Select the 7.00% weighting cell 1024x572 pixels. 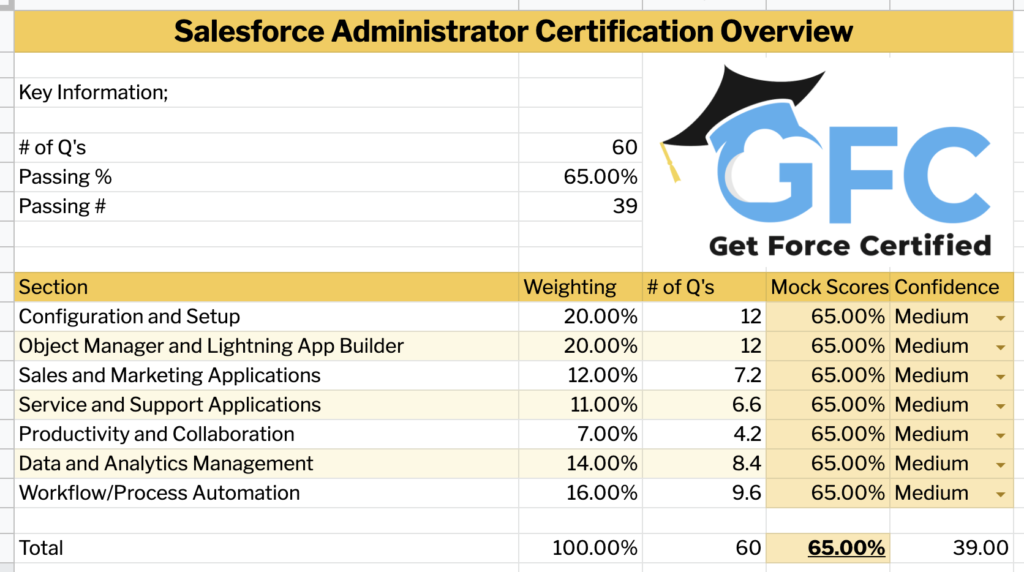coord(581,434)
